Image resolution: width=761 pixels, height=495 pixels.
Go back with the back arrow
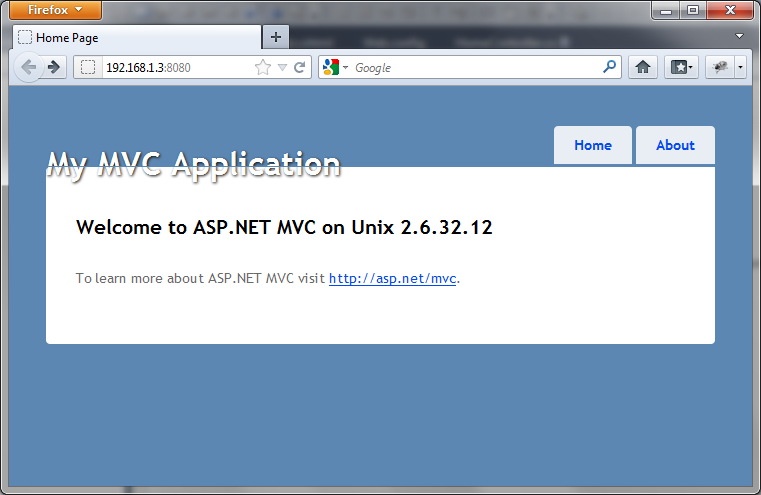29,67
